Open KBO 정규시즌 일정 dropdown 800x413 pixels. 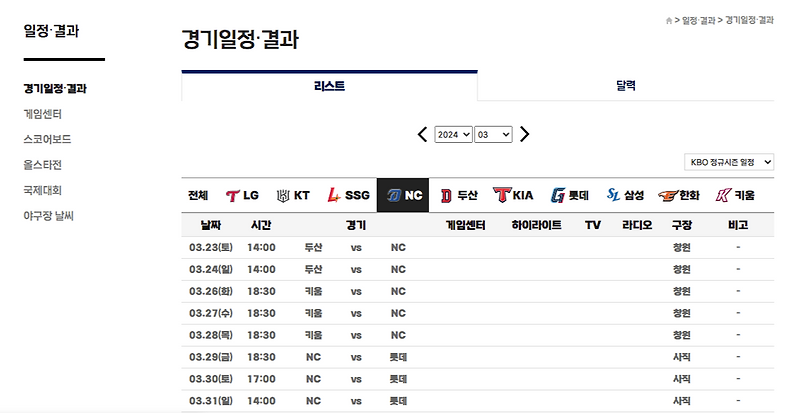tap(729, 162)
